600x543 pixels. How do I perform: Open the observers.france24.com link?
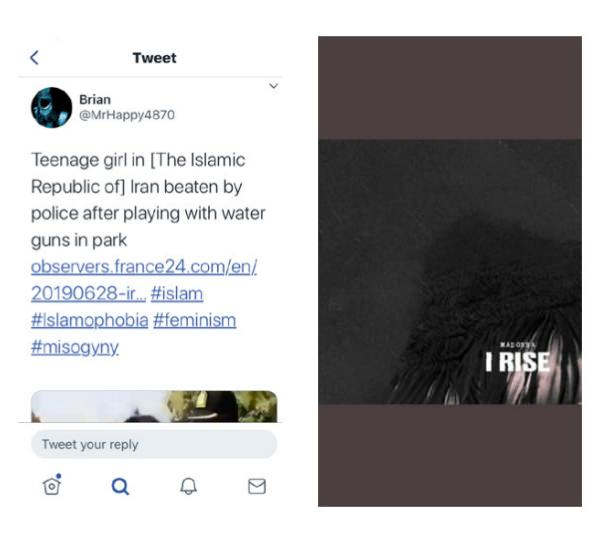coord(144,267)
